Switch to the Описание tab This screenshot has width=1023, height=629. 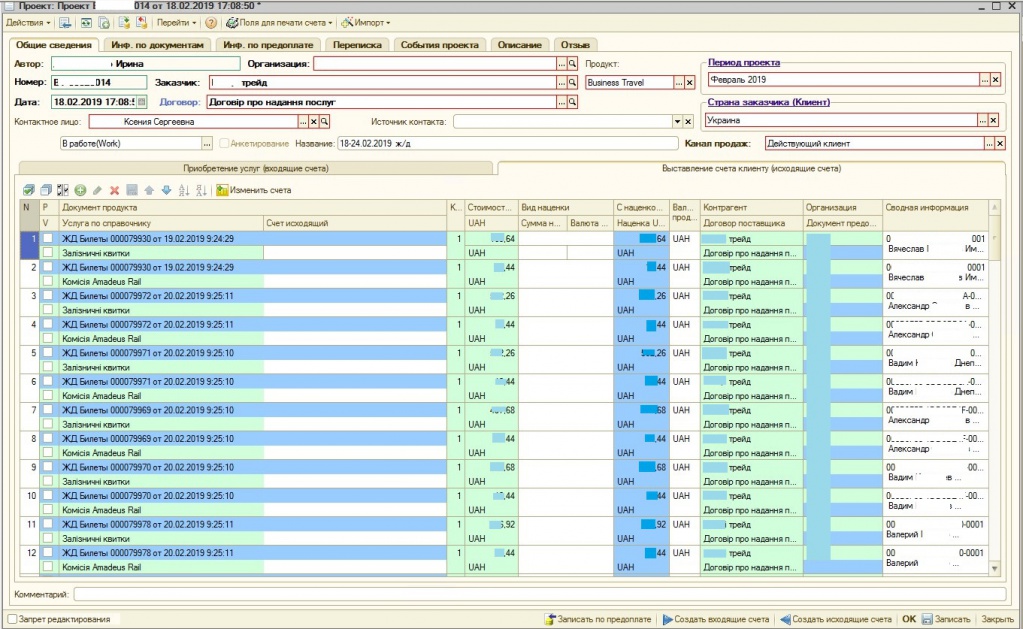(x=519, y=45)
